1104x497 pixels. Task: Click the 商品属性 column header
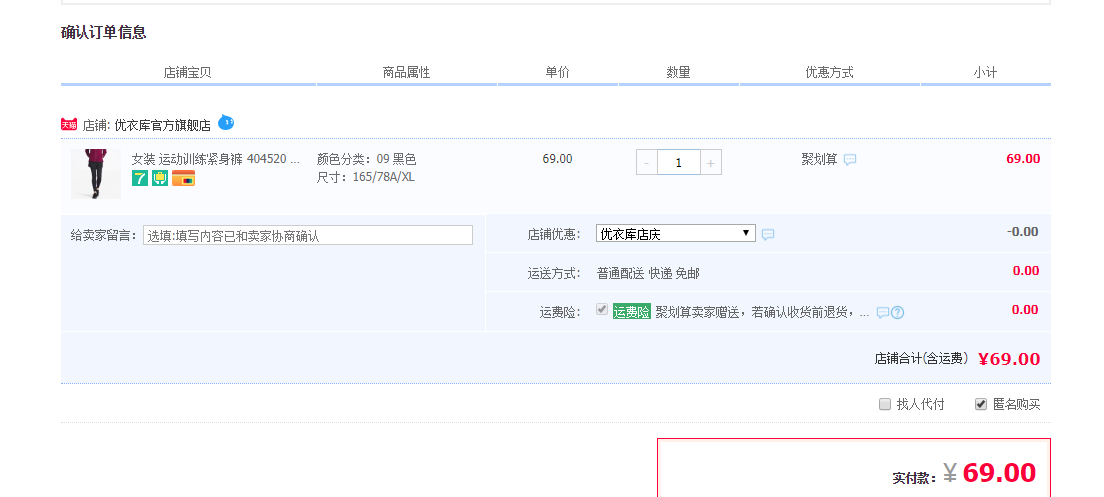pyautogui.click(x=406, y=72)
